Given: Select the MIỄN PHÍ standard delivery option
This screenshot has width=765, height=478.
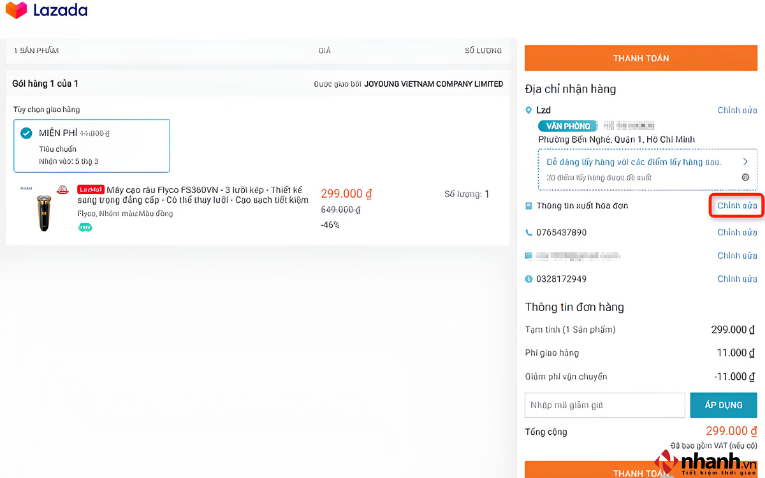Looking at the screenshot, I should (x=92, y=146).
